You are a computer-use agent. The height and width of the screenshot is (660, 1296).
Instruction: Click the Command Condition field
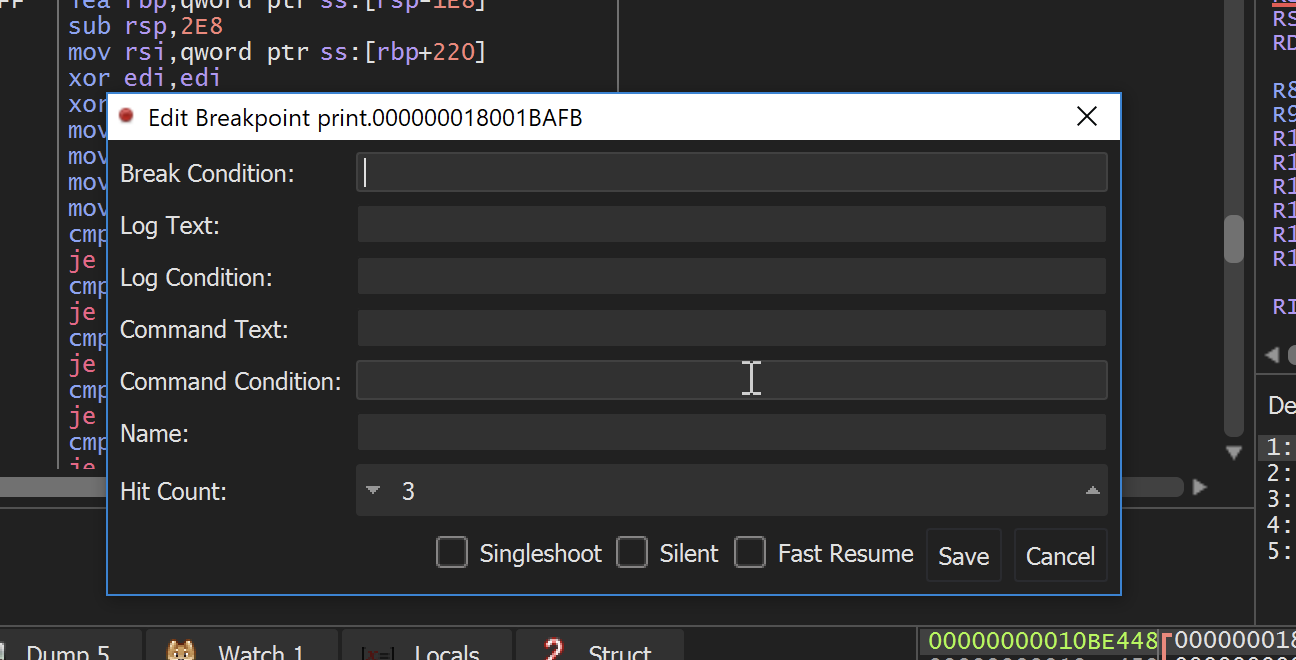(x=731, y=380)
